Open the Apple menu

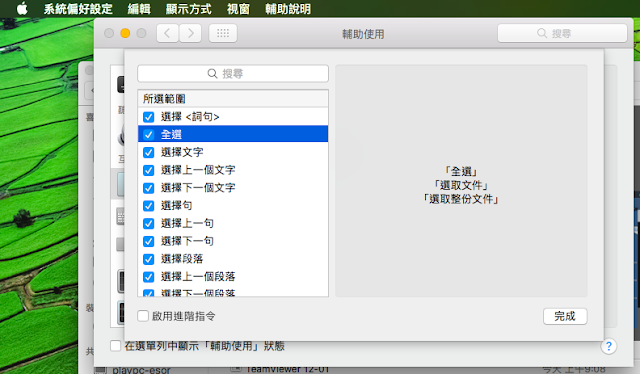22,8
